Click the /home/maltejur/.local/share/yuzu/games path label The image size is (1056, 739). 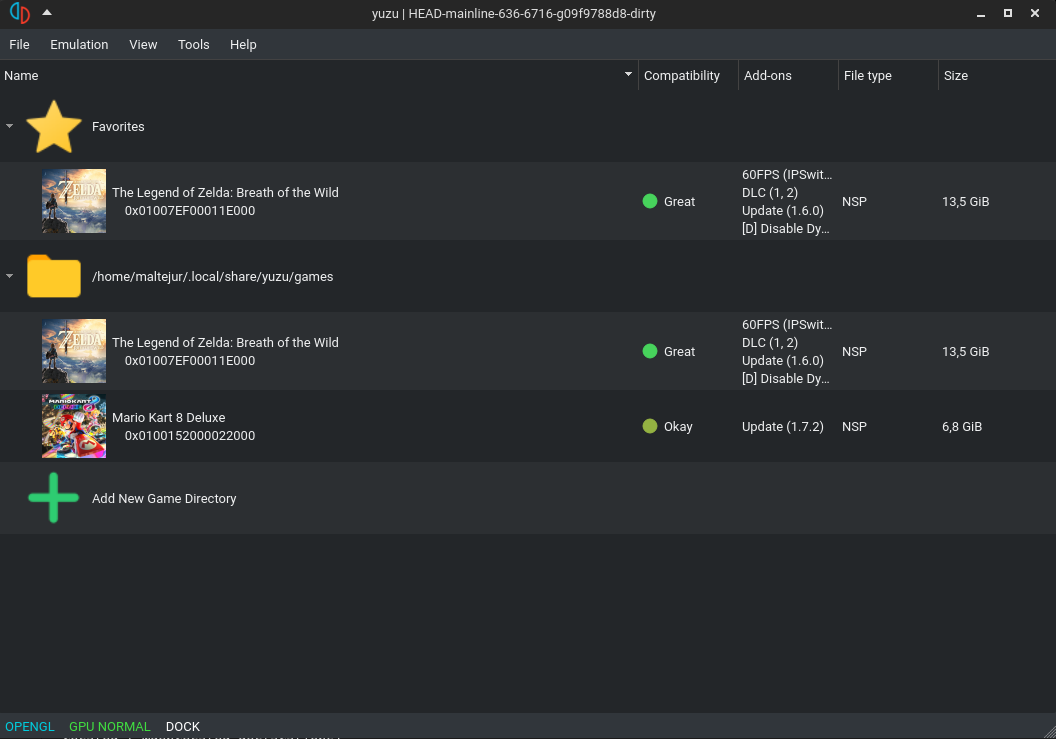pyautogui.click(x=212, y=277)
